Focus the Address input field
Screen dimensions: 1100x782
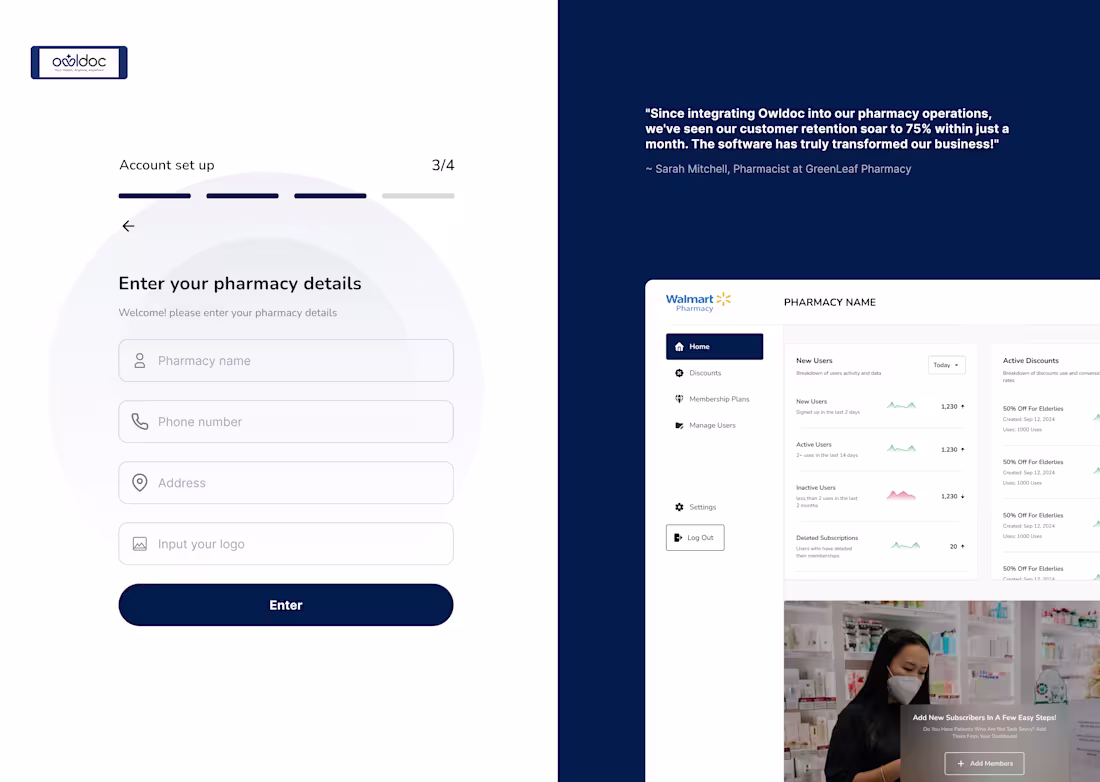(286, 483)
